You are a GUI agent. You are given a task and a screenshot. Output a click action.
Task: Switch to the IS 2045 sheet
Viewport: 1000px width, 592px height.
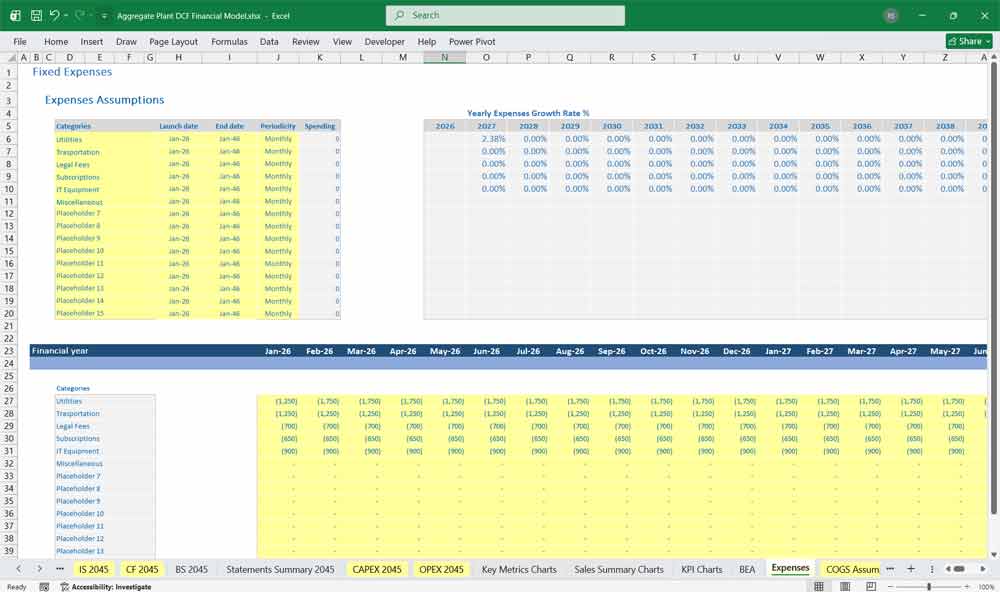coord(94,569)
